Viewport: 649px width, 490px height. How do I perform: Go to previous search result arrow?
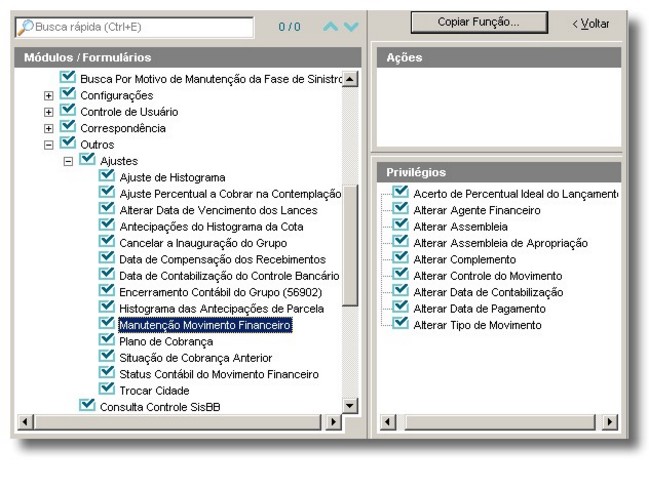(330, 27)
